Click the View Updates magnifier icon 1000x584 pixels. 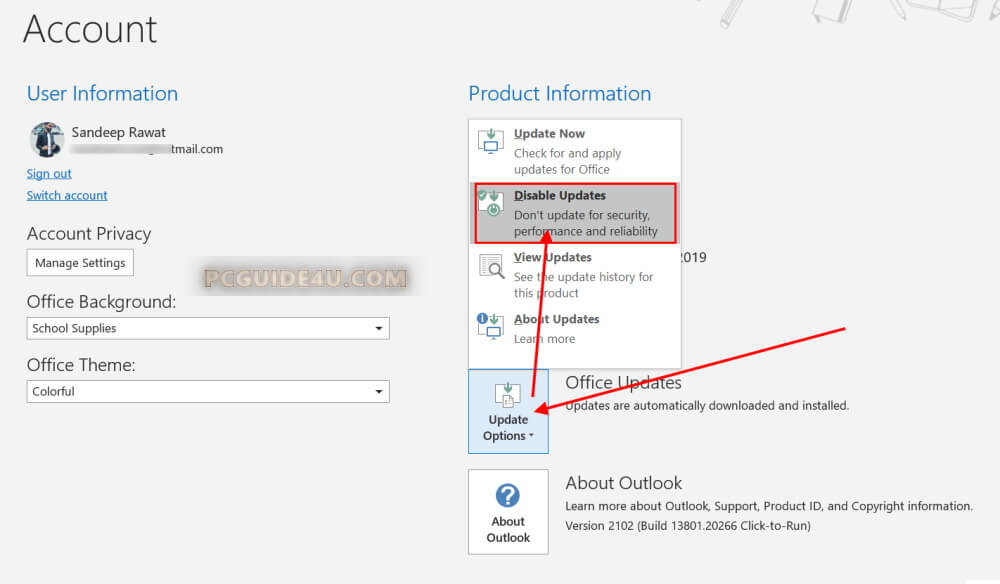491,266
